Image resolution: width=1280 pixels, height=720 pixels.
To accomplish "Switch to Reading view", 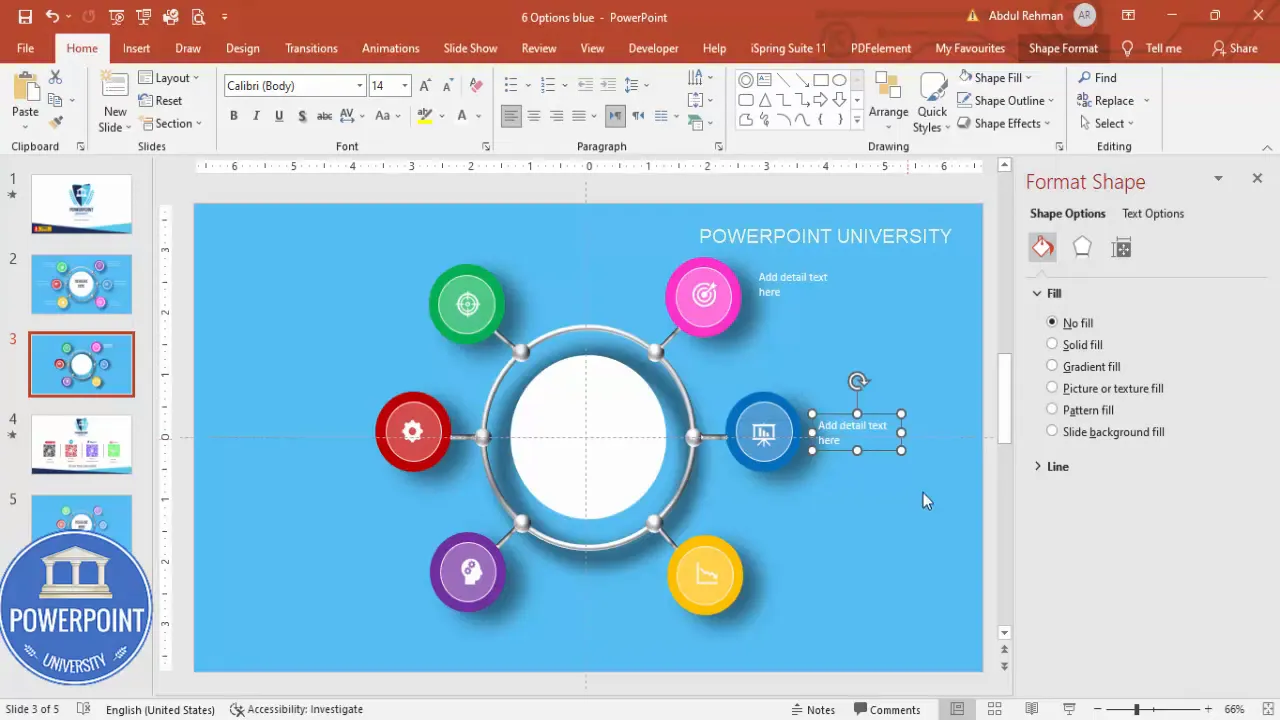I will [x=1031, y=709].
